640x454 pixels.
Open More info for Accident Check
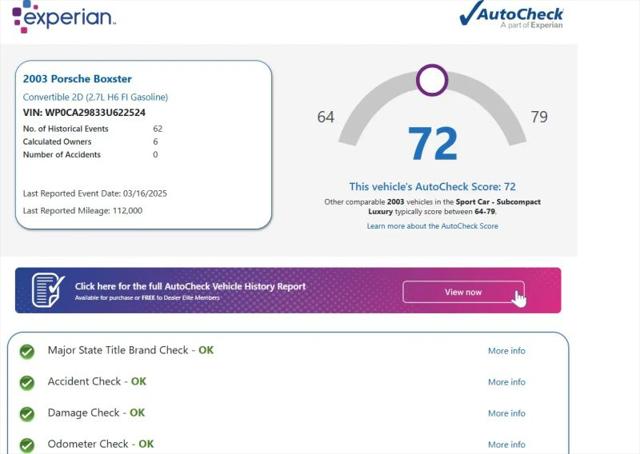tap(507, 382)
